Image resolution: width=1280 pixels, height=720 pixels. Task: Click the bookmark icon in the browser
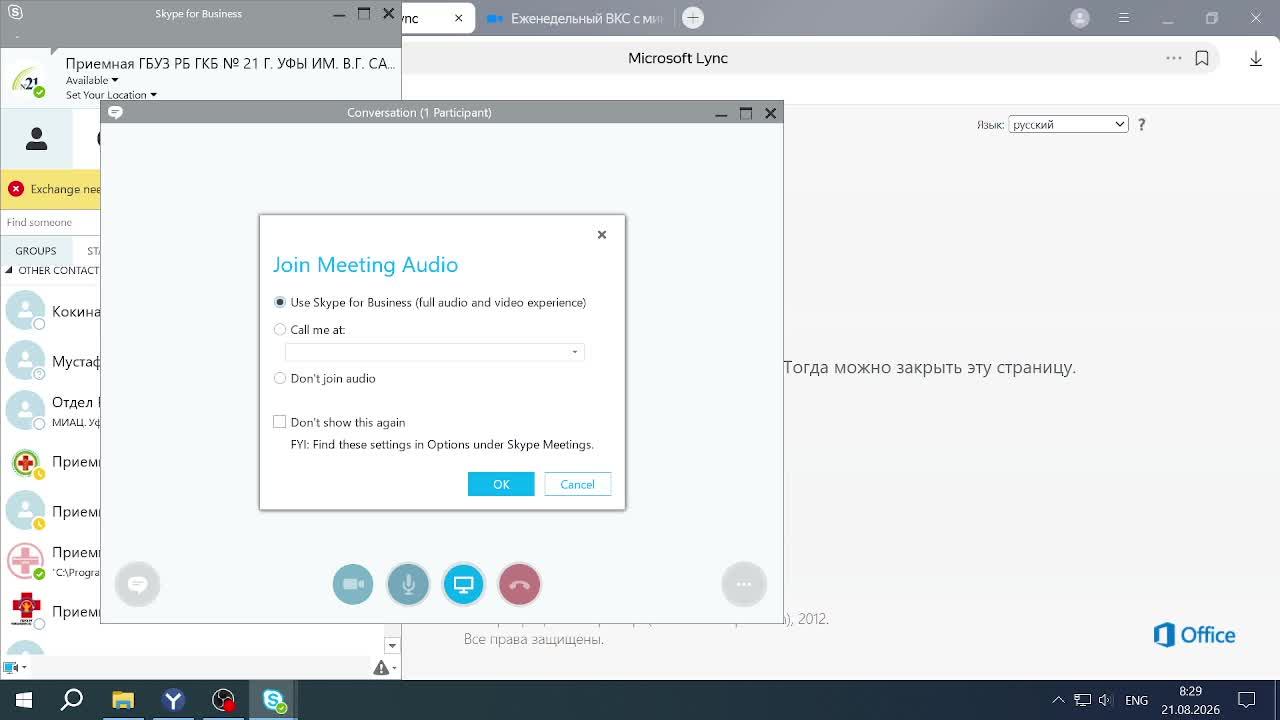click(1202, 58)
